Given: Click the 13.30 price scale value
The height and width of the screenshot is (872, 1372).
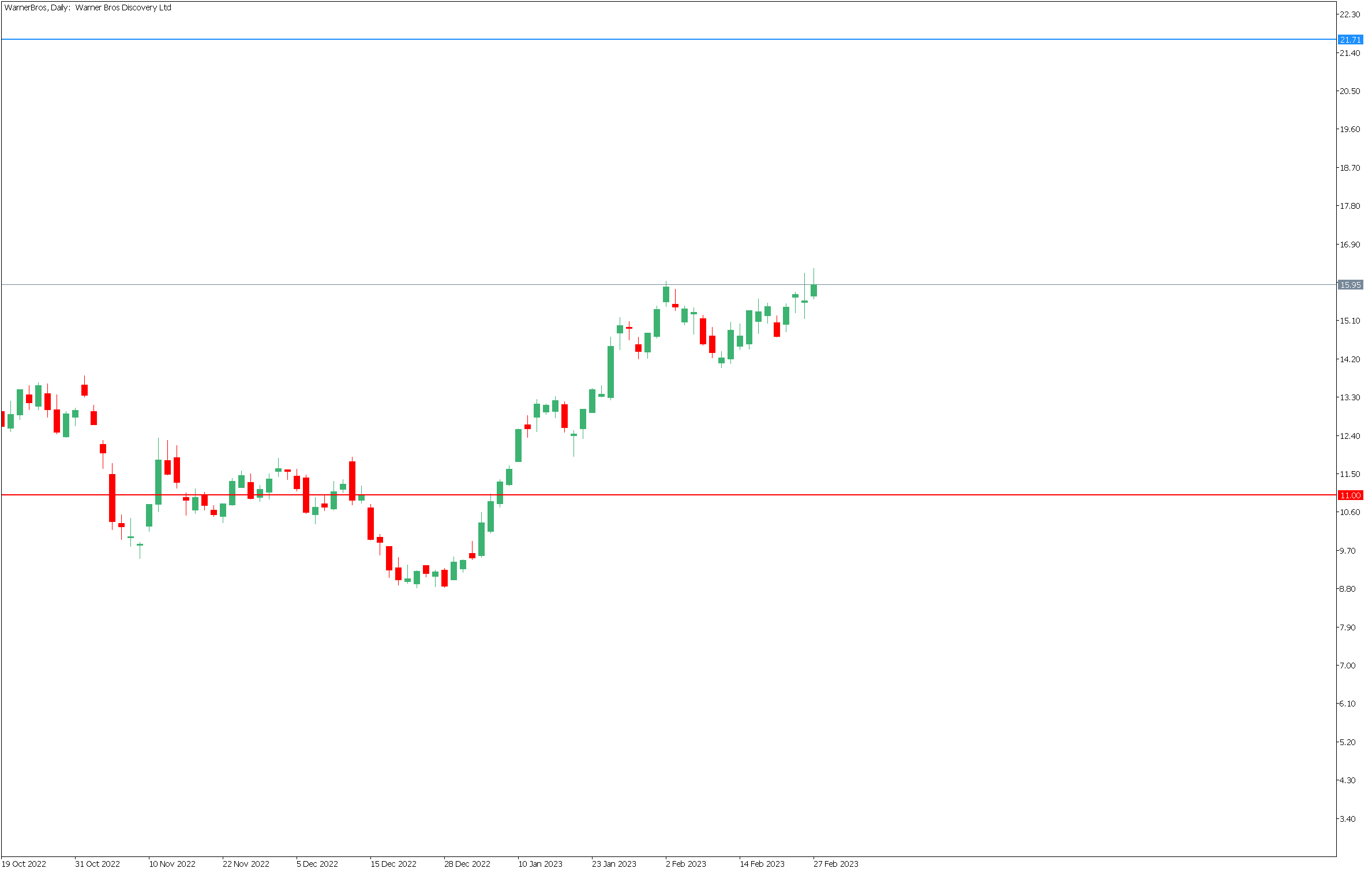Looking at the screenshot, I should [1349, 397].
